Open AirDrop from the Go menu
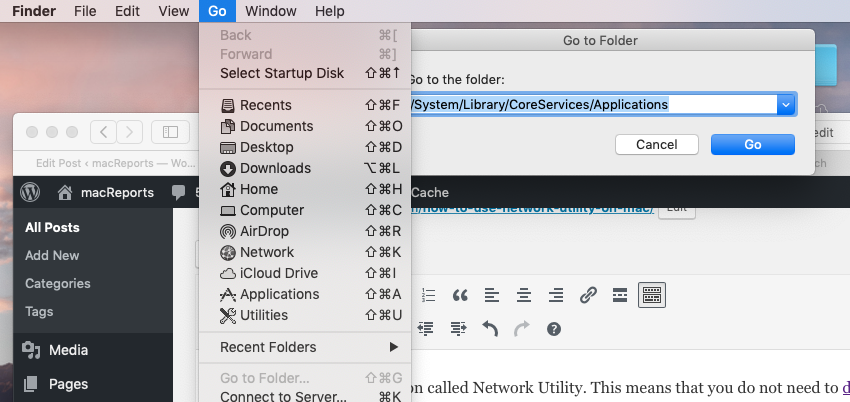The width and height of the screenshot is (850, 402). tap(305, 231)
